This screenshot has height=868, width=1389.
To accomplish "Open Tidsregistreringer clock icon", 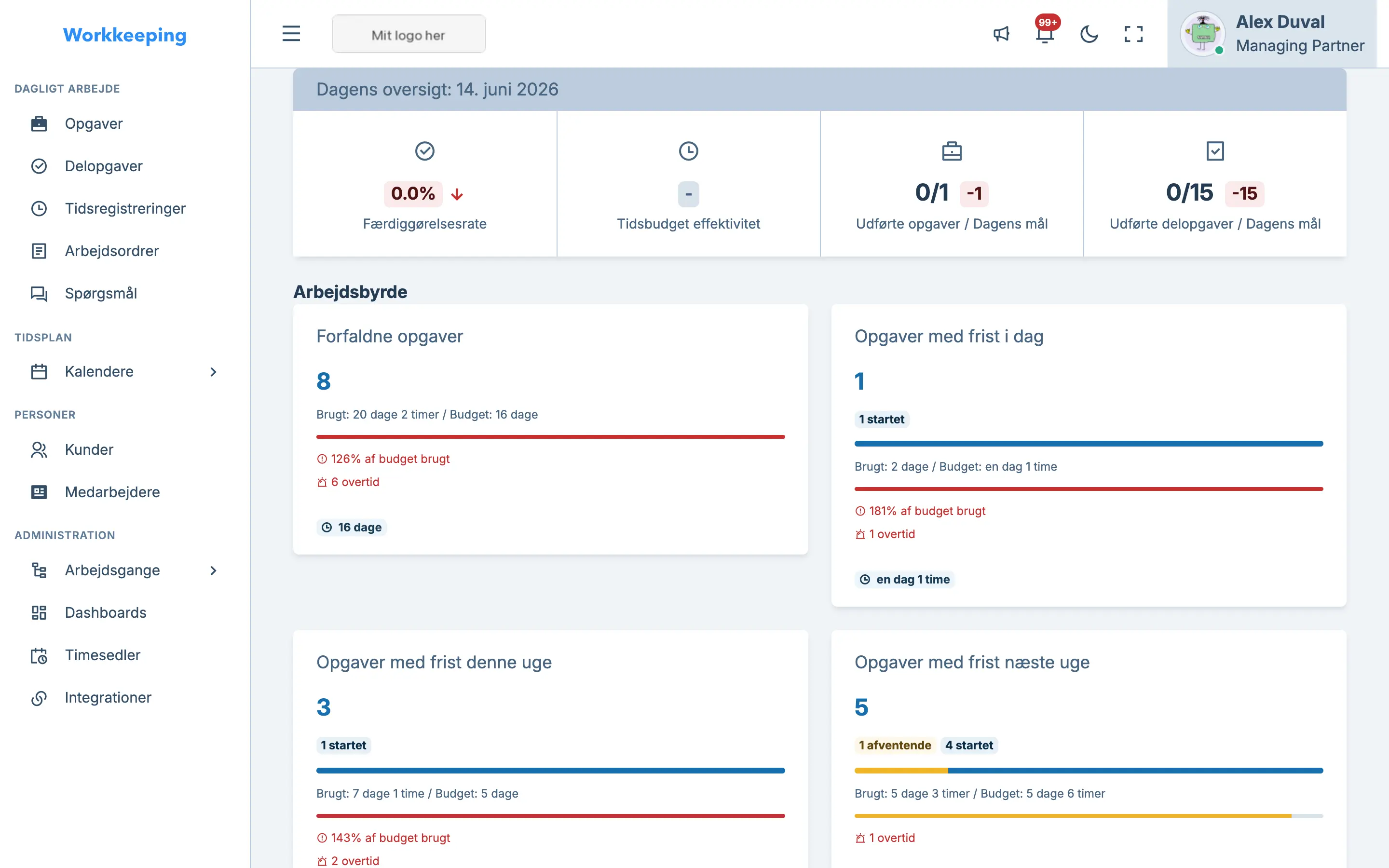I will (x=39, y=208).
